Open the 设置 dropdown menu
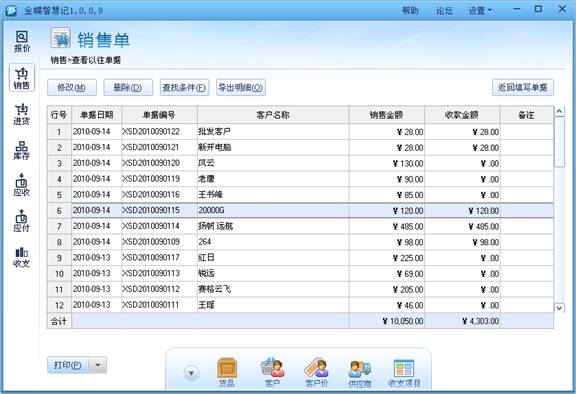 (x=480, y=11)
